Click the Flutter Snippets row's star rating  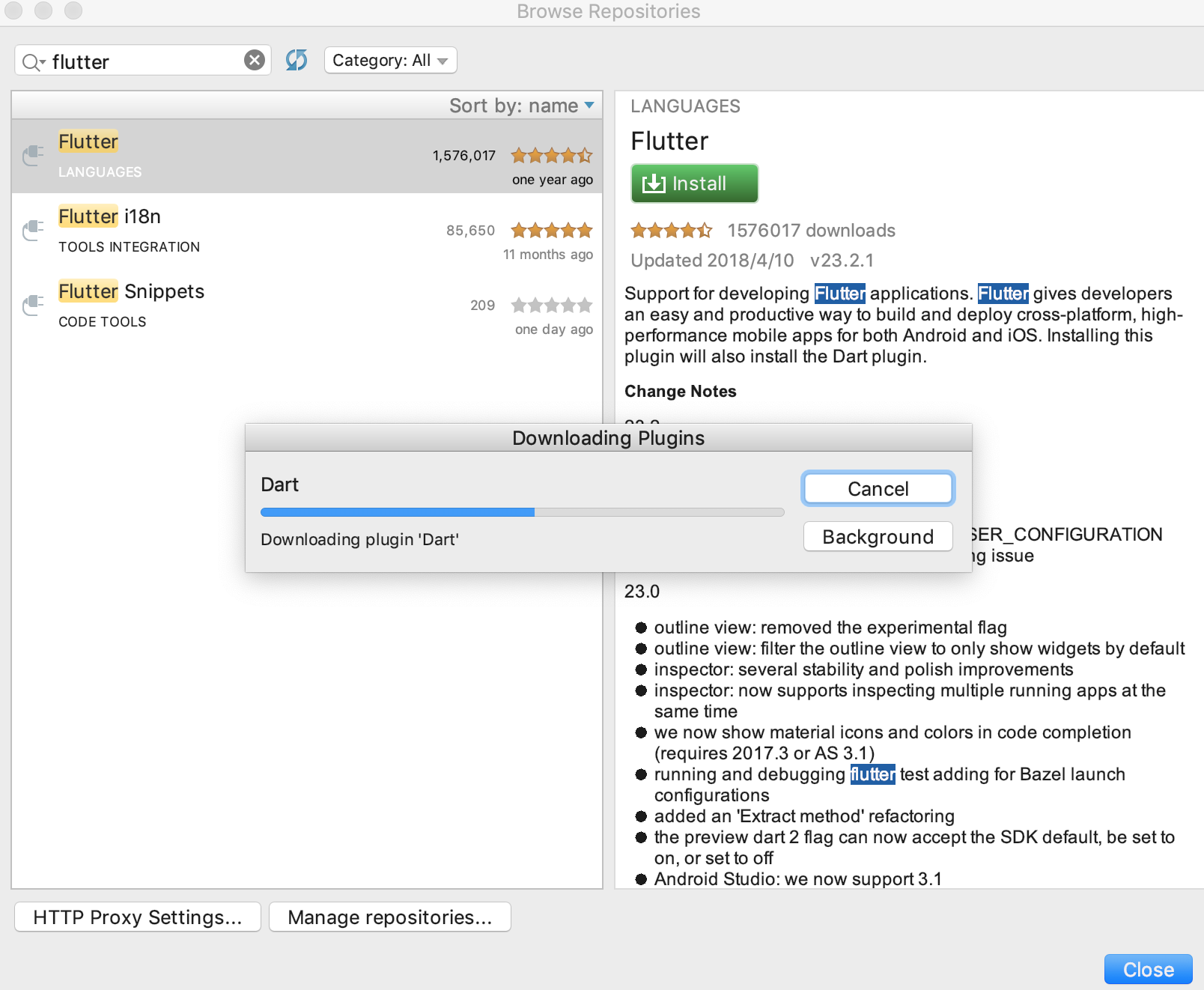[x=552, y=306]
